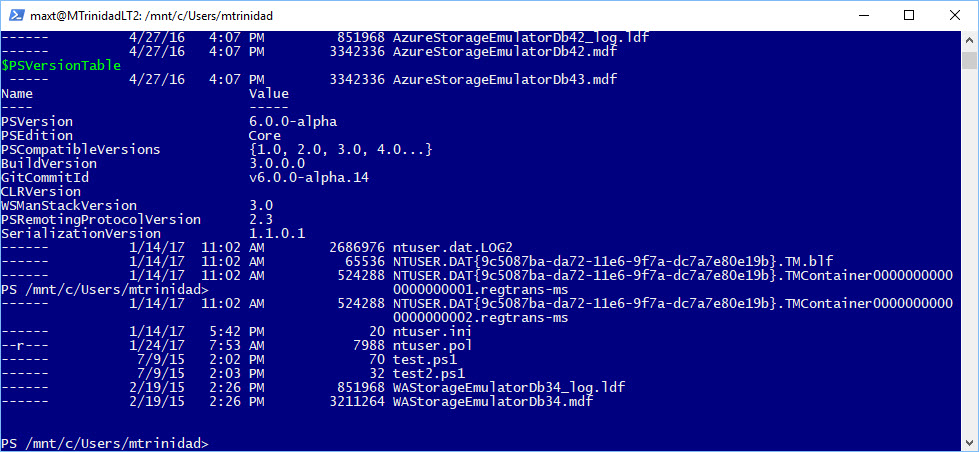Maximize the PowerShell console window
The width and height of the screenshot is (979, 452).
(x=909, y=16)
